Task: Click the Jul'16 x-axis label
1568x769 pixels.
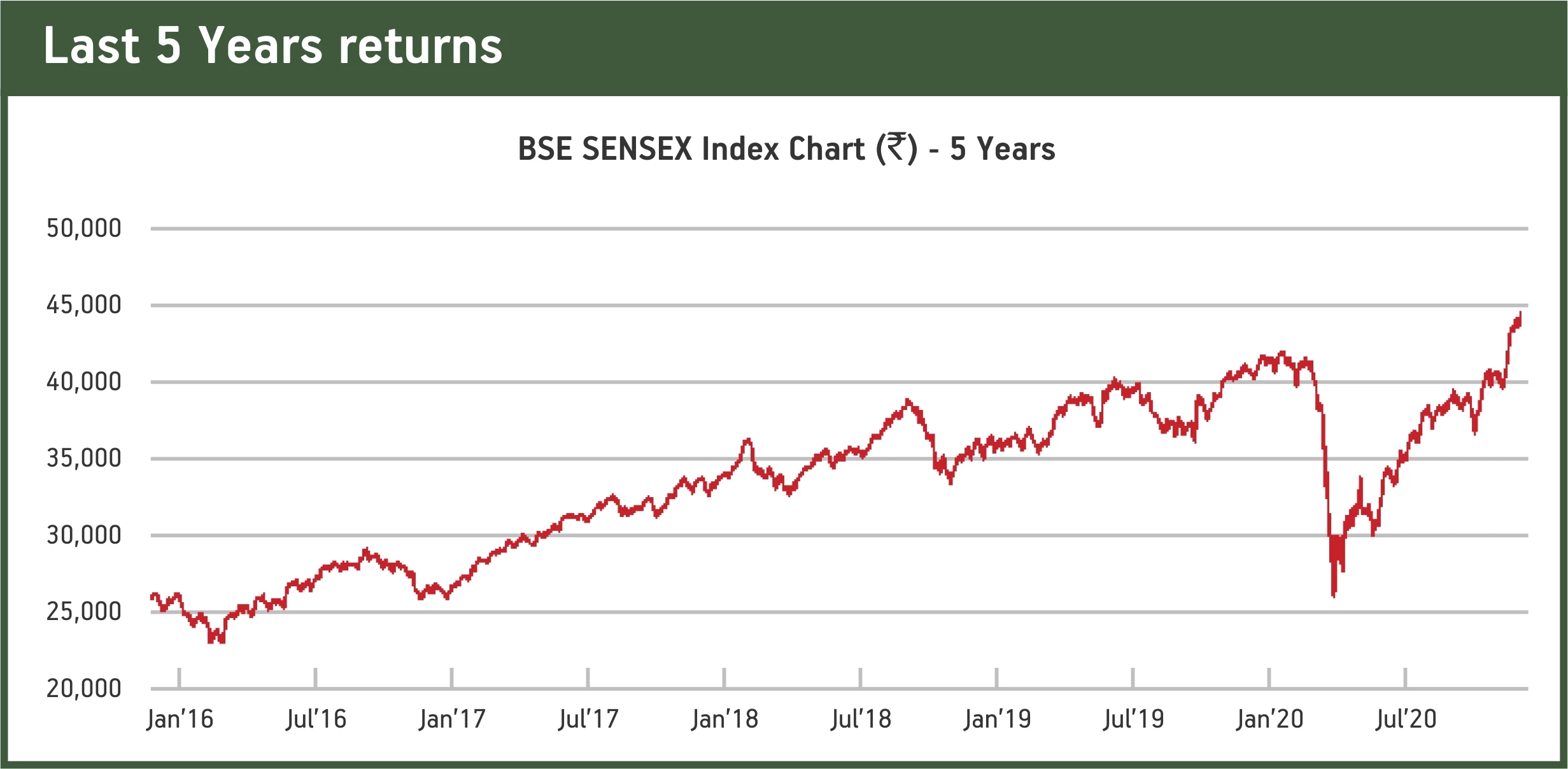Action: [316, 719]
